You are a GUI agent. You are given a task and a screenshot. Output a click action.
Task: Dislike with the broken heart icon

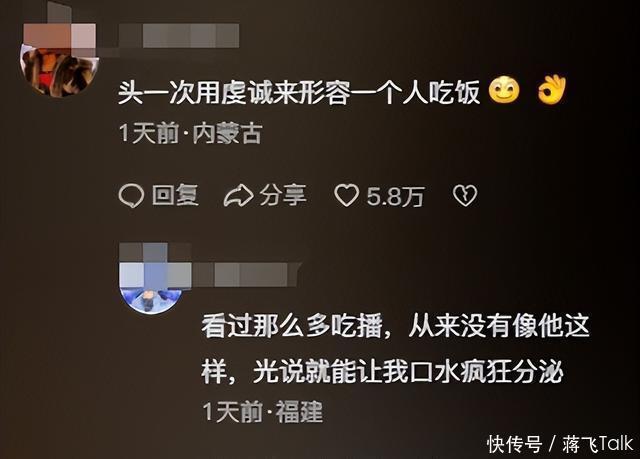tap(465, 196)
